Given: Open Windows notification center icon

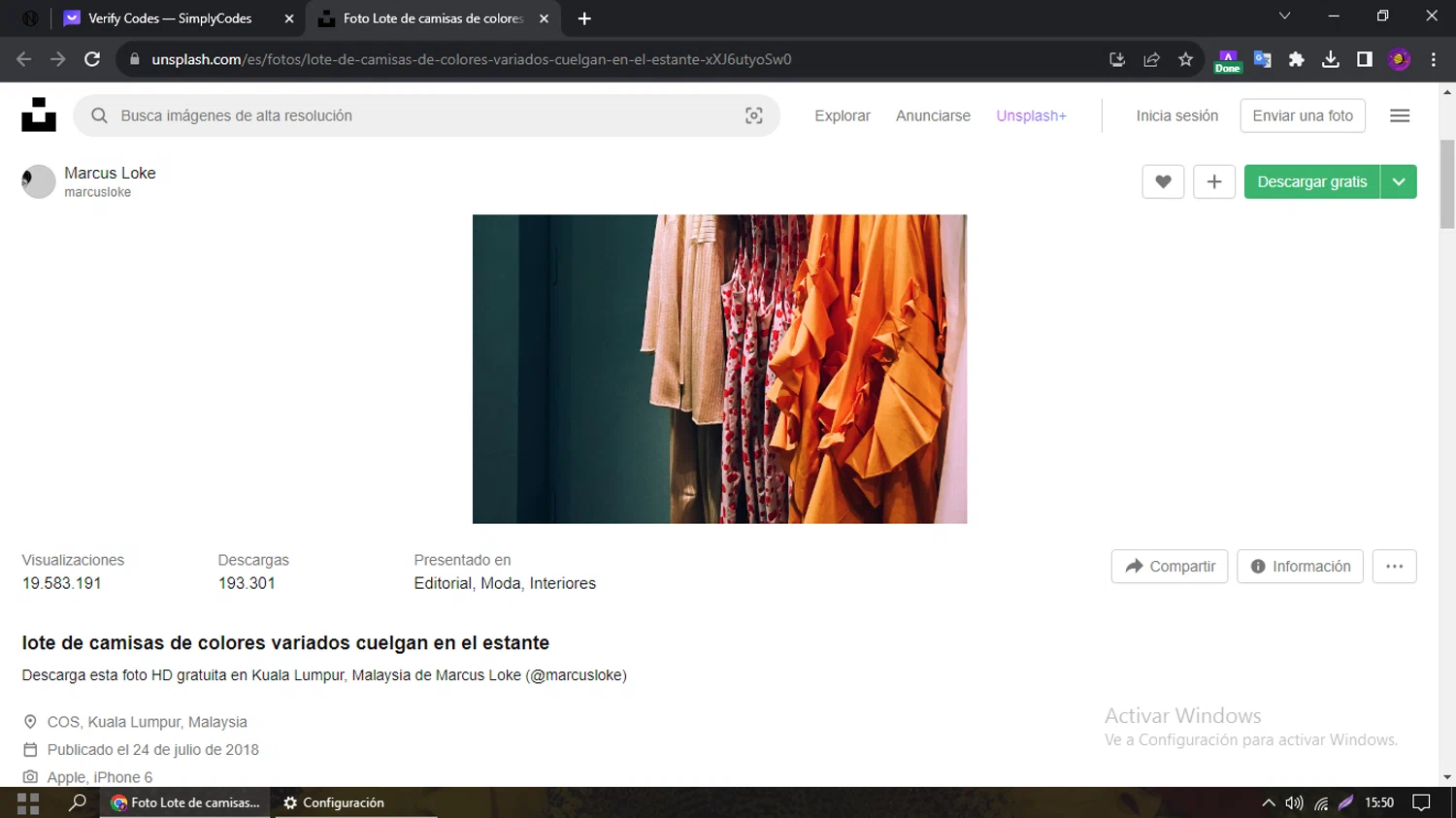Looking at the screenshot, I should (1421, 802).
